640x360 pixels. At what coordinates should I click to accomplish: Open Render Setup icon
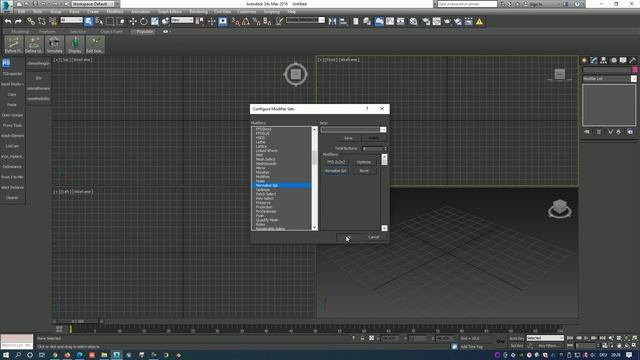(x=426, y=21)
